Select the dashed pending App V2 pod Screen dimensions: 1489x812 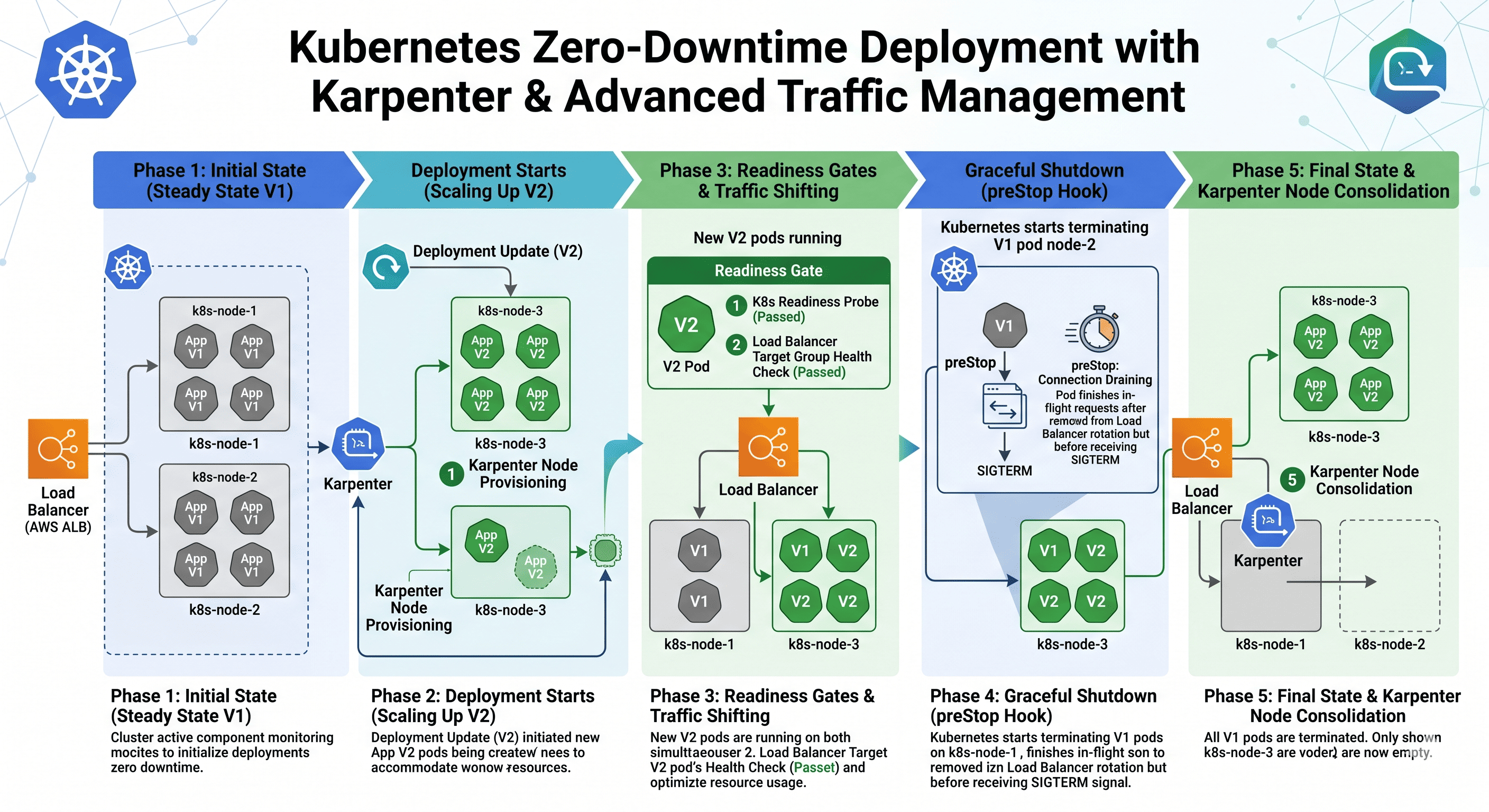[x=535, y=567]
